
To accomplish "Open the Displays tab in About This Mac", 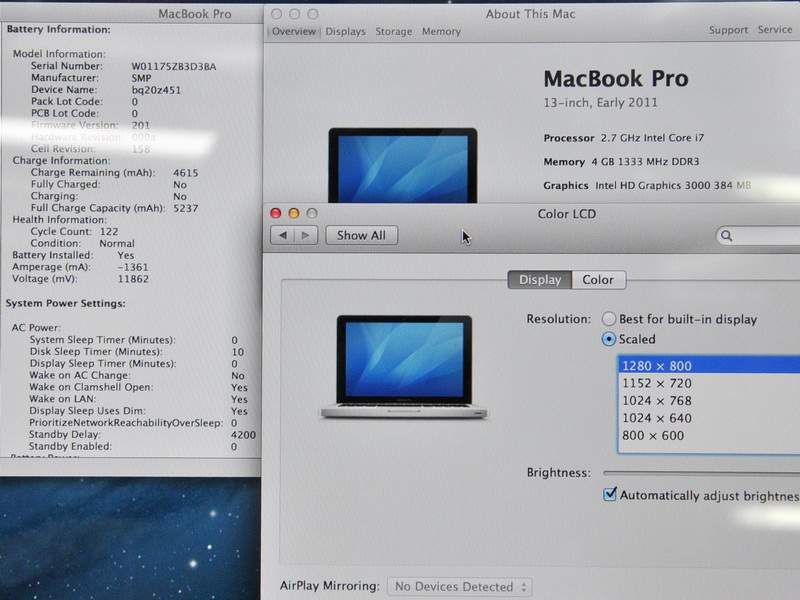I will [345, 32].
